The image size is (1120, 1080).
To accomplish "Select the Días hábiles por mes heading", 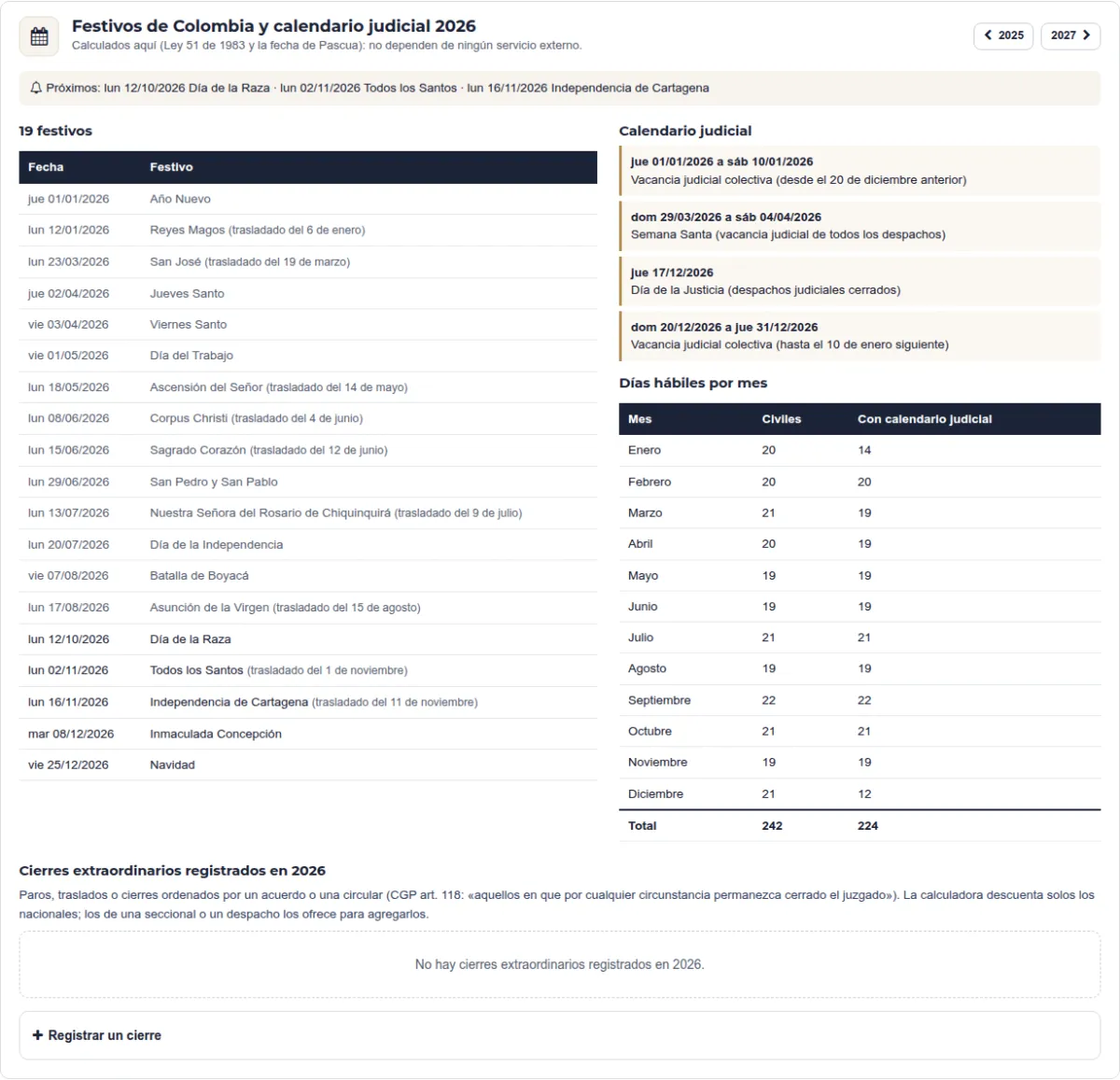I will click(693, 383).
